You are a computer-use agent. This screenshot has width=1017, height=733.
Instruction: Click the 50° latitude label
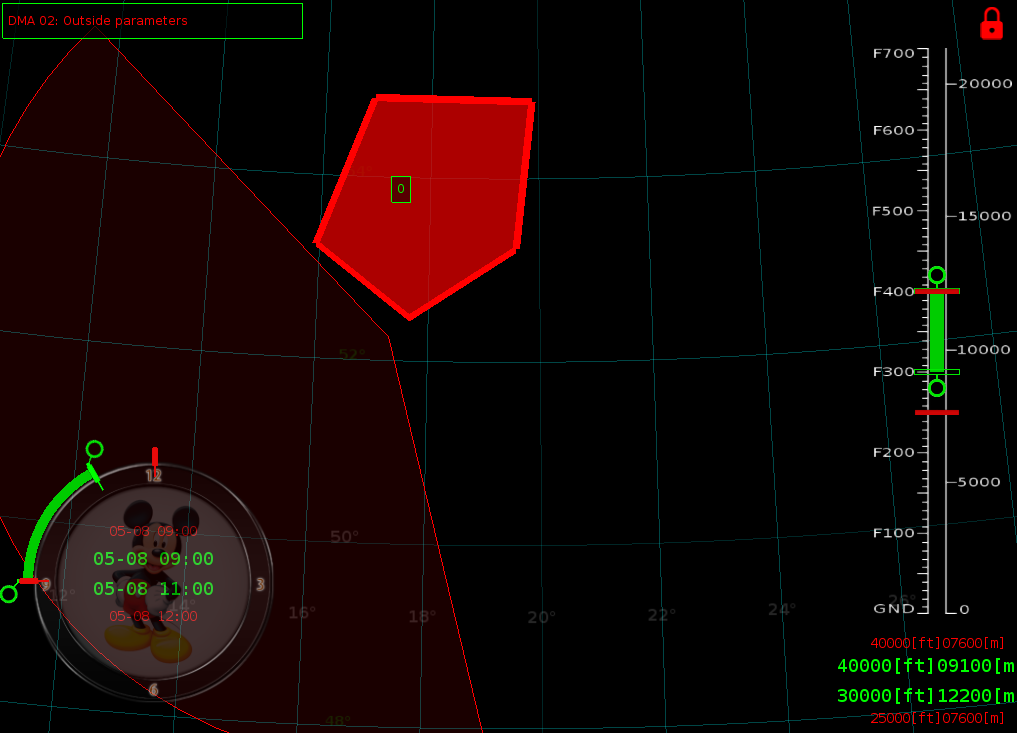coord(344,537)
